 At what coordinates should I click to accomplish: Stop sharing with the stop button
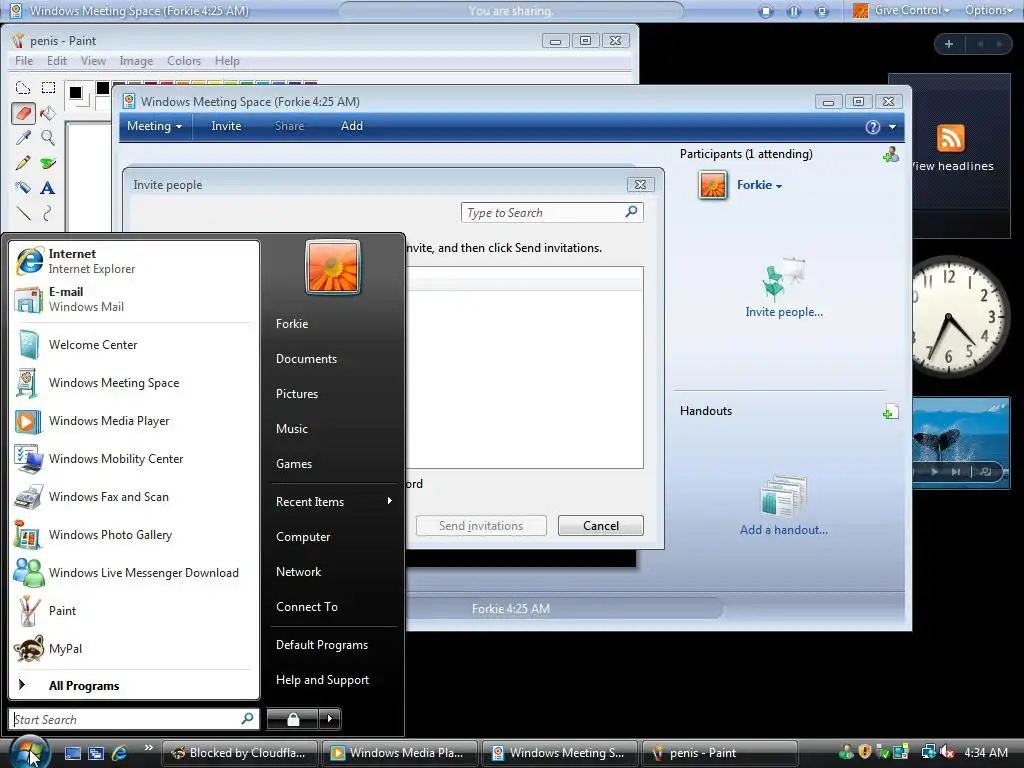click(x=766, y=11)
